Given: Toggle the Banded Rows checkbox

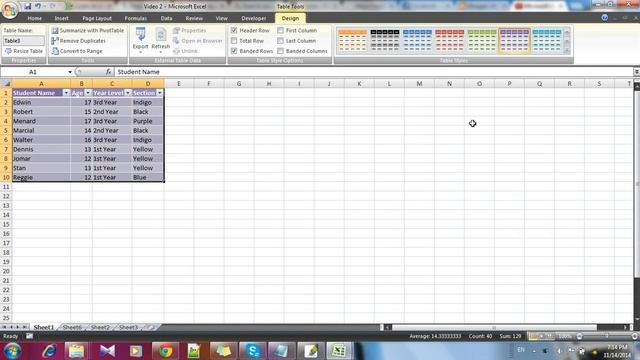Looking at the screenshot, I should tap(234, 51).
